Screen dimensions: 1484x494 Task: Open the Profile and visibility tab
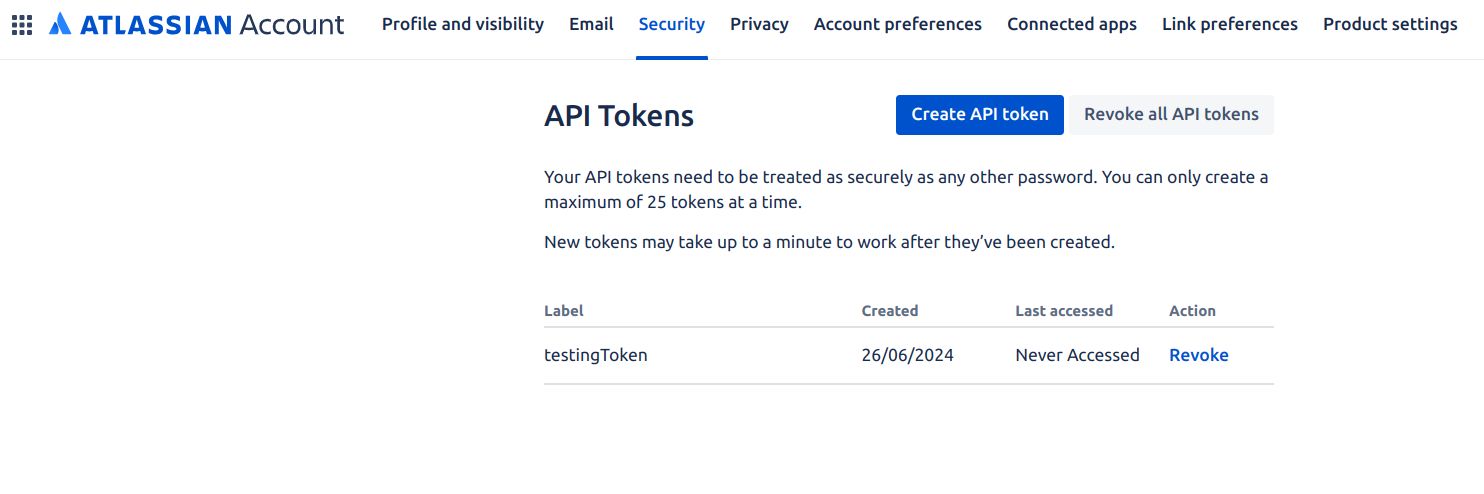click(x=463, y=24)
